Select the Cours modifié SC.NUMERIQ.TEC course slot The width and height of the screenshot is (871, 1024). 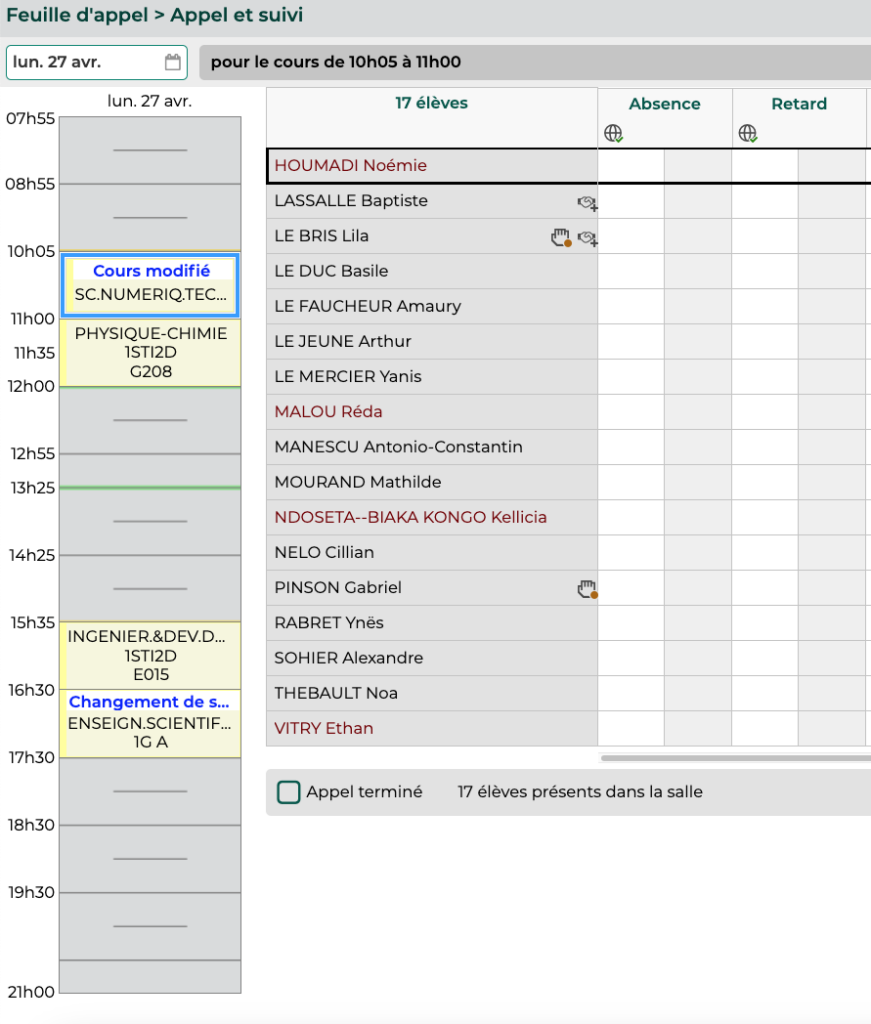[x=151, y=284]
